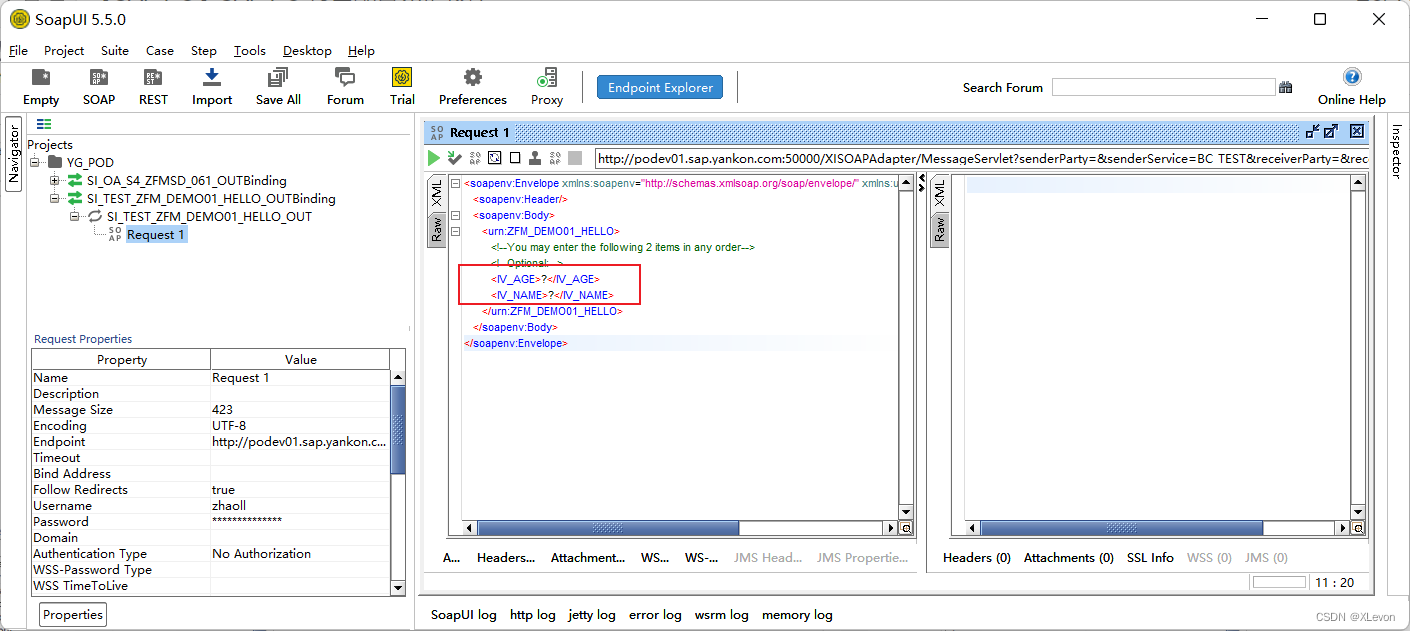The height and width of the screenshot is (631, 1410).
Task: Click the add-to-TestCase checkmark icon
Action: 454,158
